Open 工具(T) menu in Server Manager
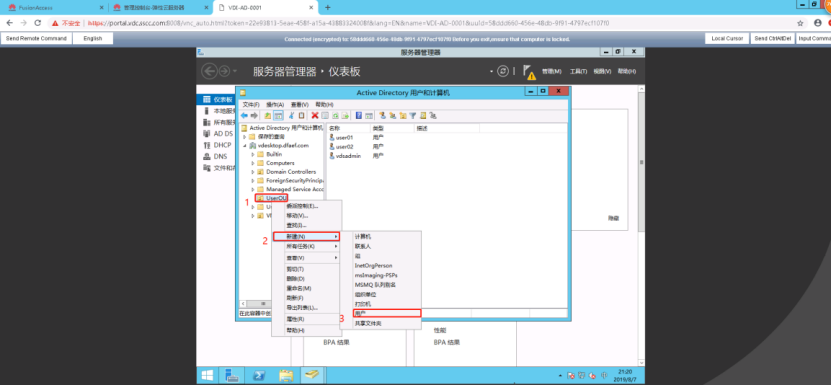Screen dimensions: 831x385 click(578, 72)
